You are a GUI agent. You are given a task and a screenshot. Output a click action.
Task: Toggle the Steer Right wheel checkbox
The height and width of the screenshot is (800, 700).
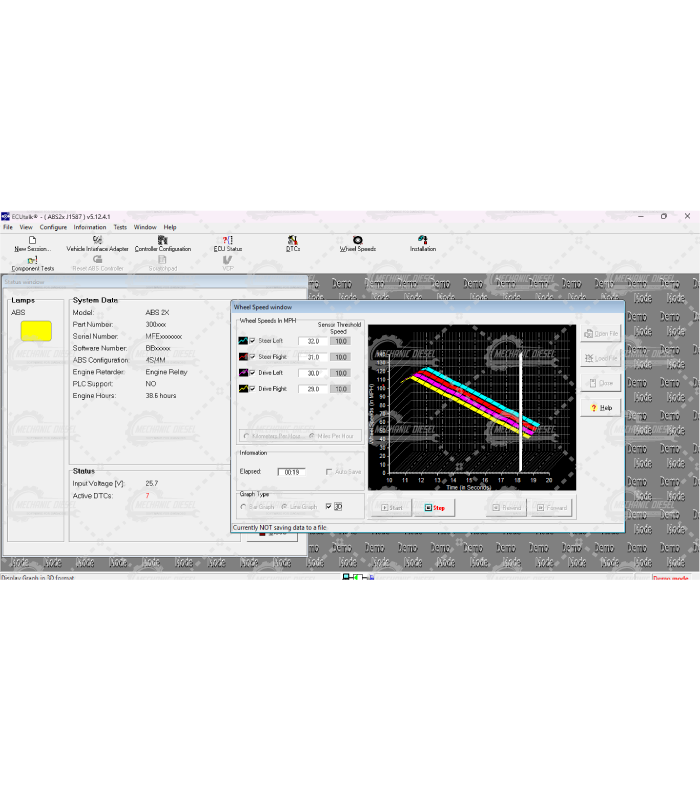253,357
